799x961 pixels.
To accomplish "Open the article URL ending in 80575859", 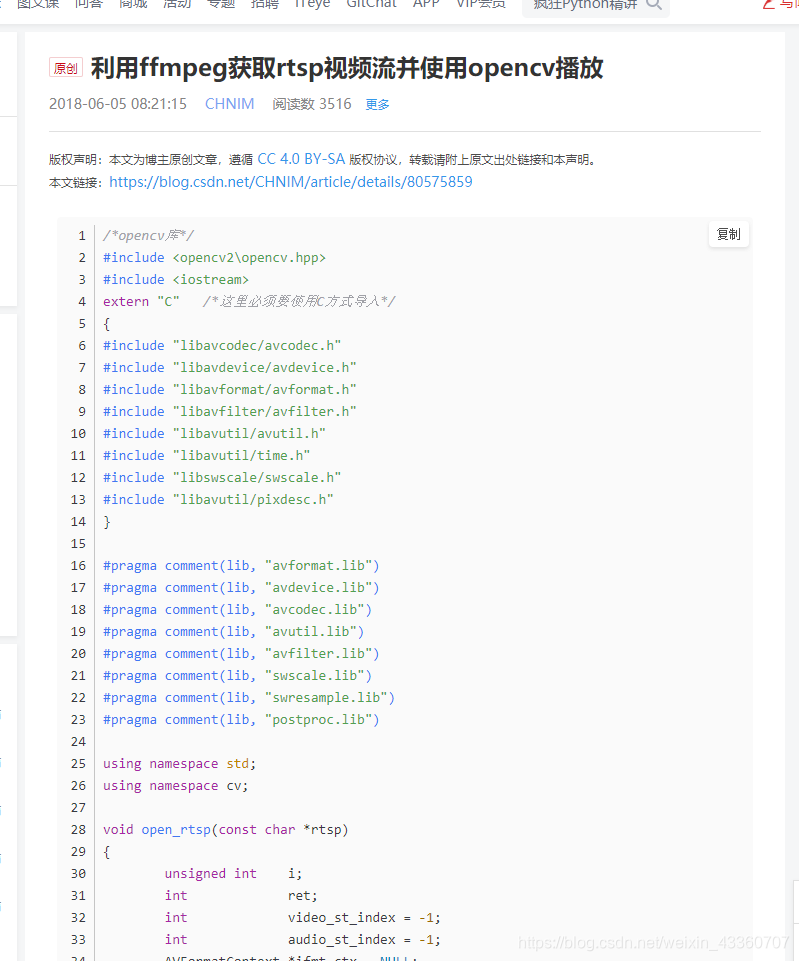I will click(290, 182).
